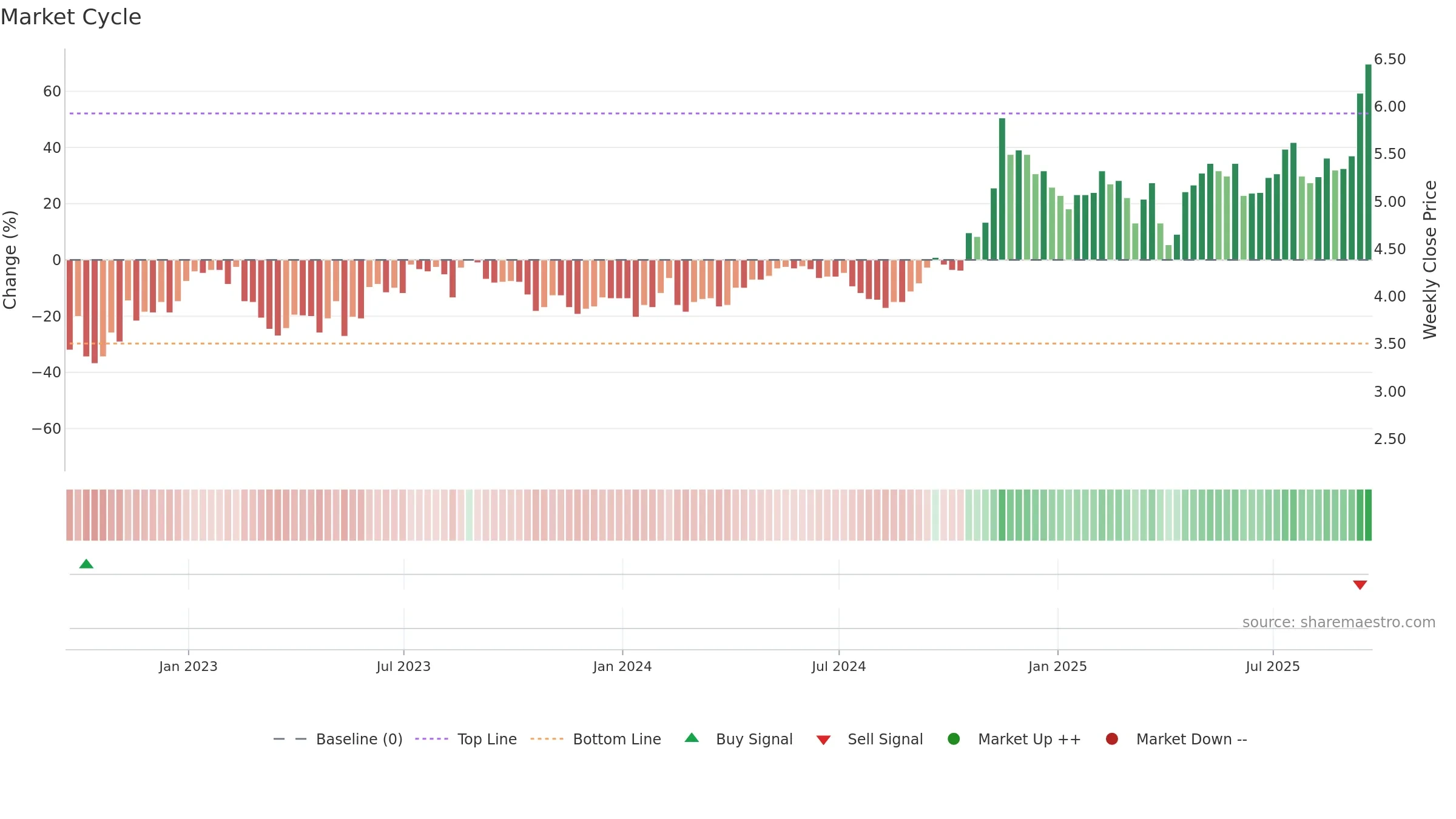Click the Weekly Close Price axis title
1456x819 pixels.
[x=1430, y=260]
